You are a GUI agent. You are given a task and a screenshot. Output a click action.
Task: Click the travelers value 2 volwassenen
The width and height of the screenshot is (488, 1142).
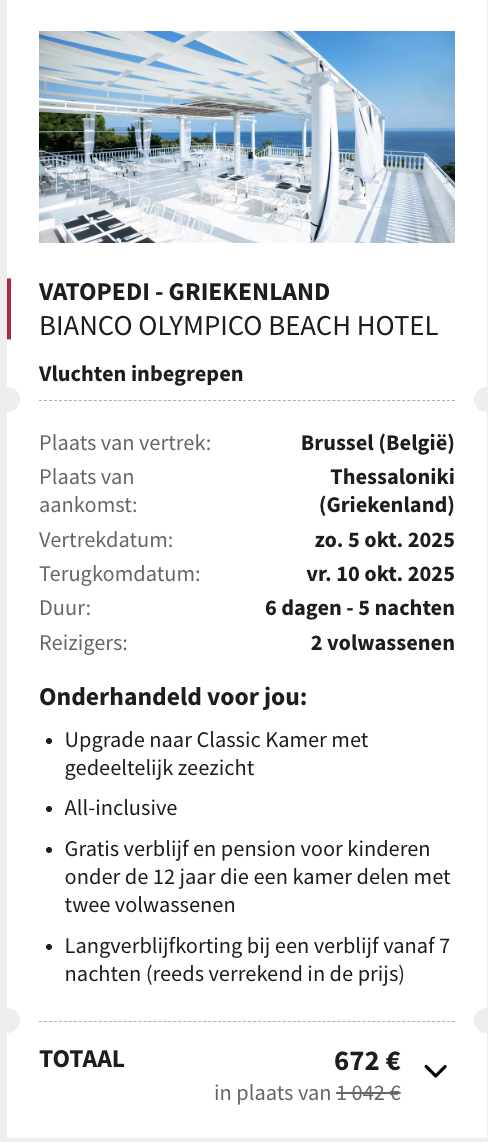pyautogui.click(x=382, y=642)
